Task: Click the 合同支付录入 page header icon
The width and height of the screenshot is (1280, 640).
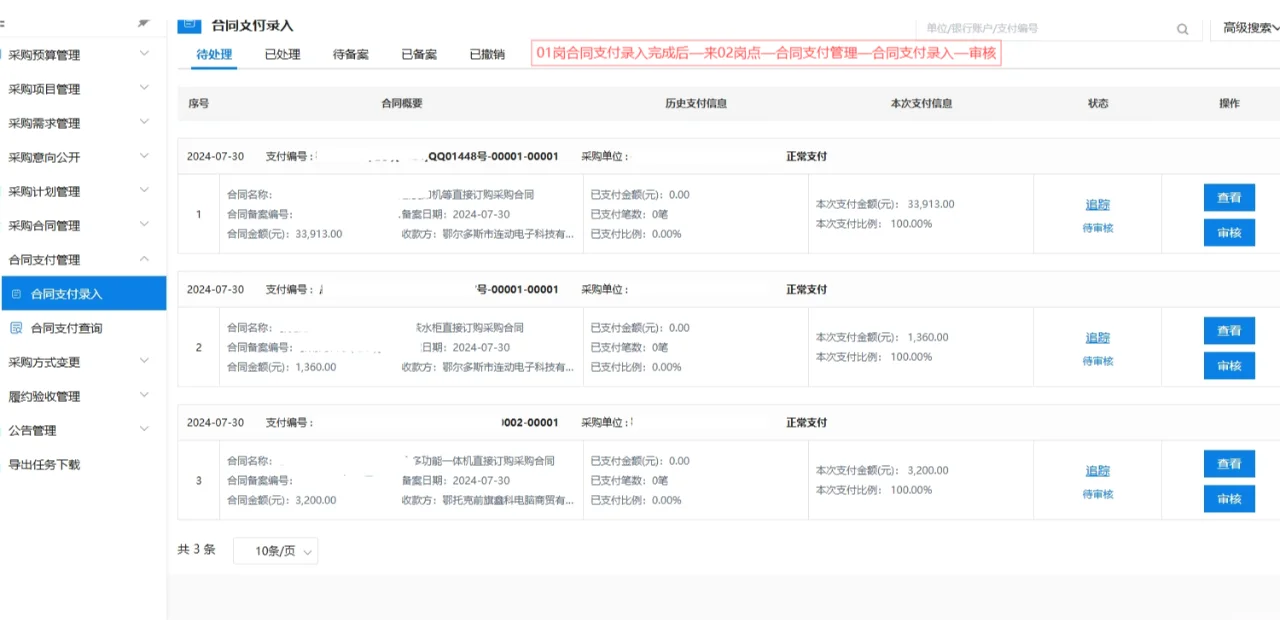Action: [189, 25]
